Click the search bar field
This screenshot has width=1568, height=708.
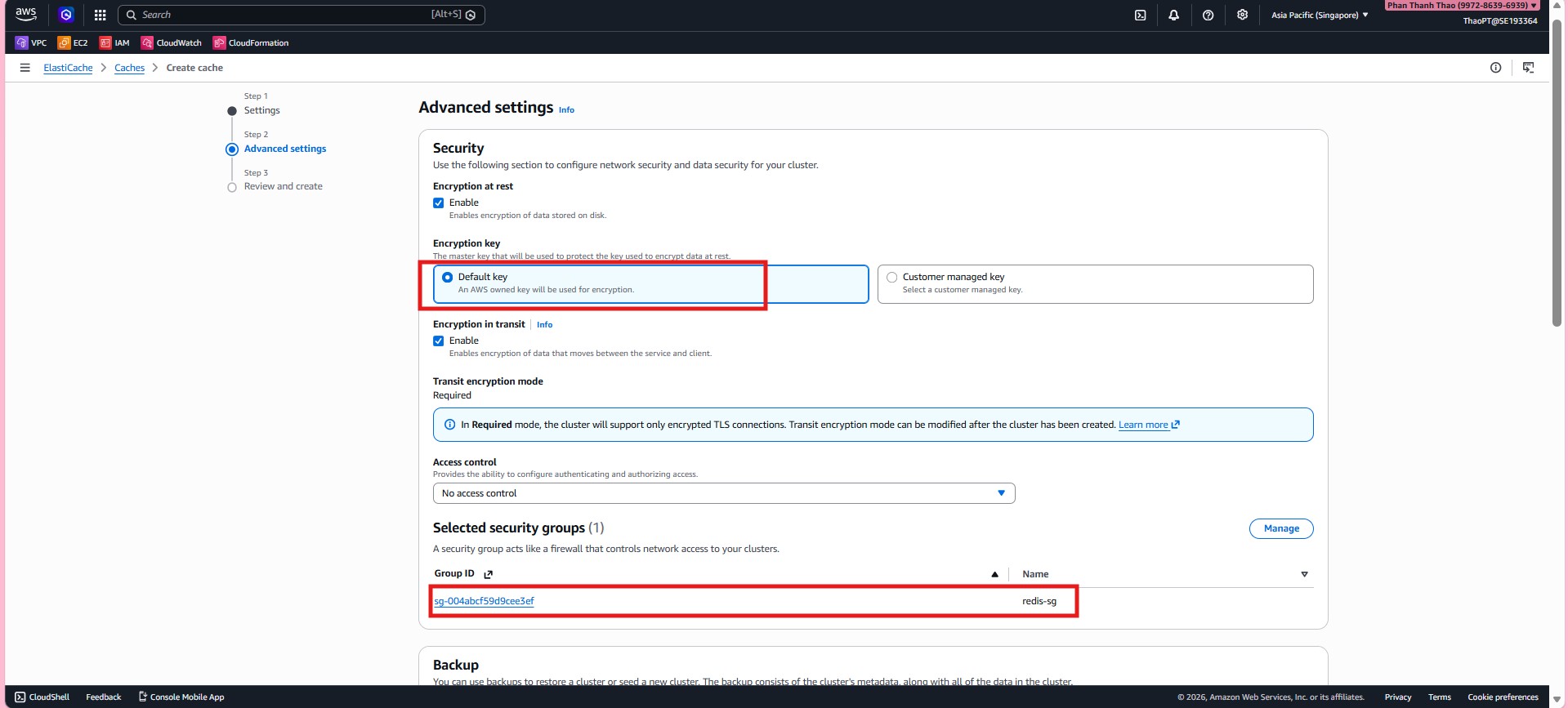click(302, 15)
